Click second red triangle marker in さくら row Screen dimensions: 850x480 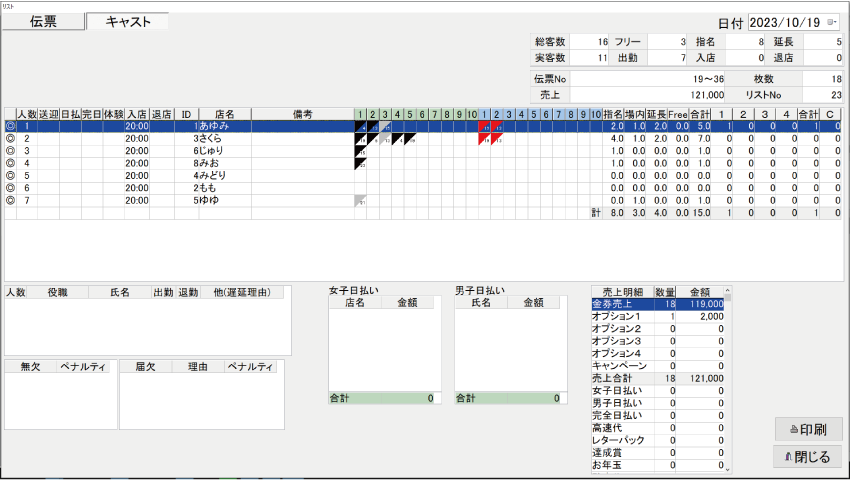pyautogui.click(x=497, y=138)
